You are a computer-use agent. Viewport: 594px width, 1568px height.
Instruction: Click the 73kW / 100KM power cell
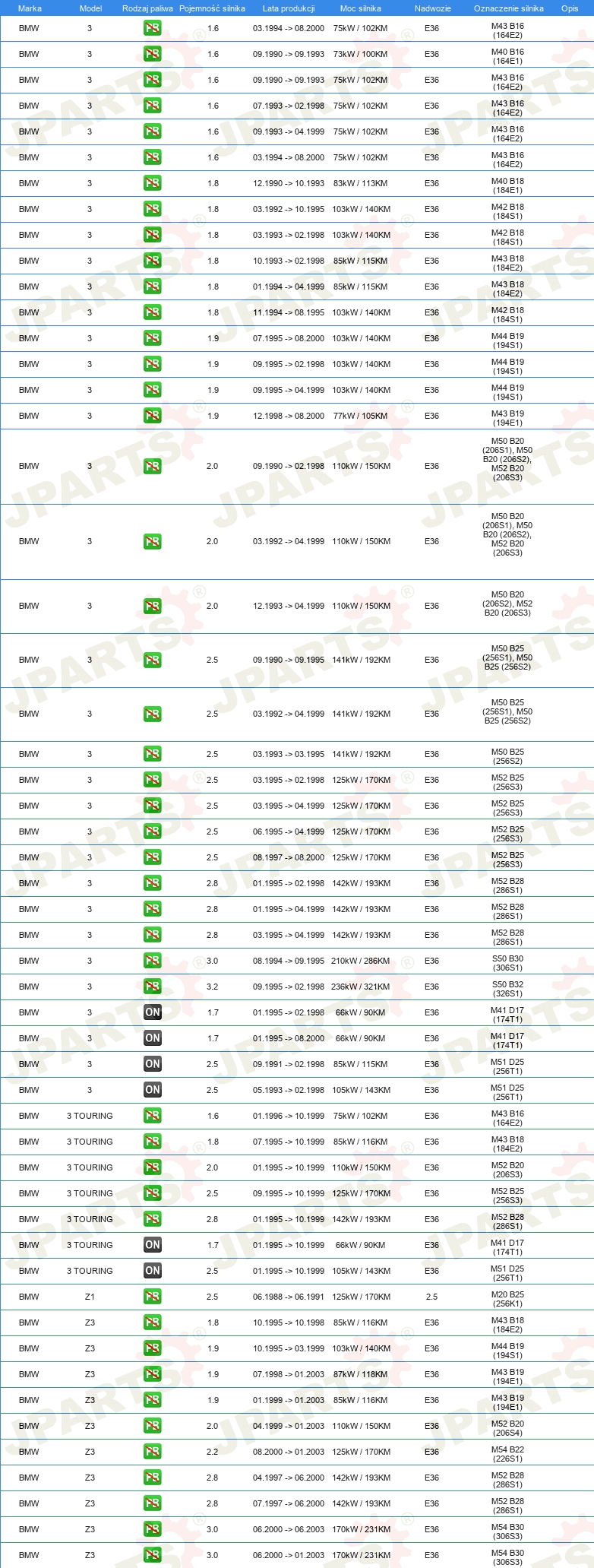(361, 54)
